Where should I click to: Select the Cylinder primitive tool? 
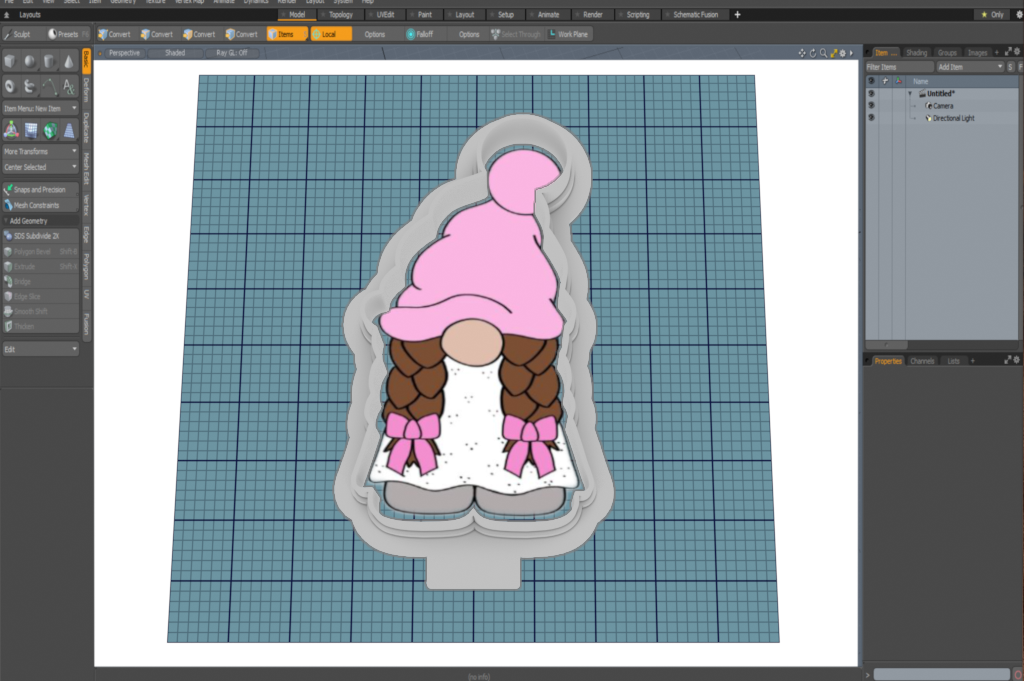click(49, 62)
